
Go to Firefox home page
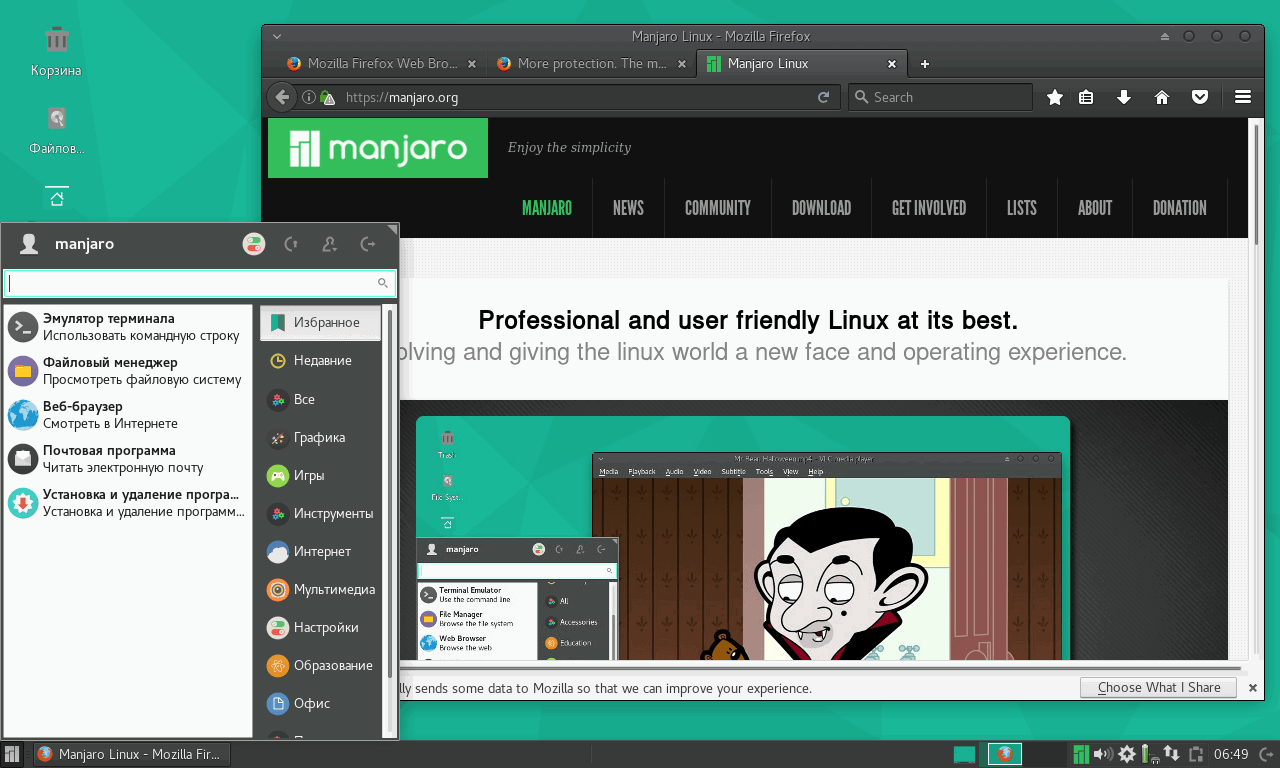pos(1162,97)
